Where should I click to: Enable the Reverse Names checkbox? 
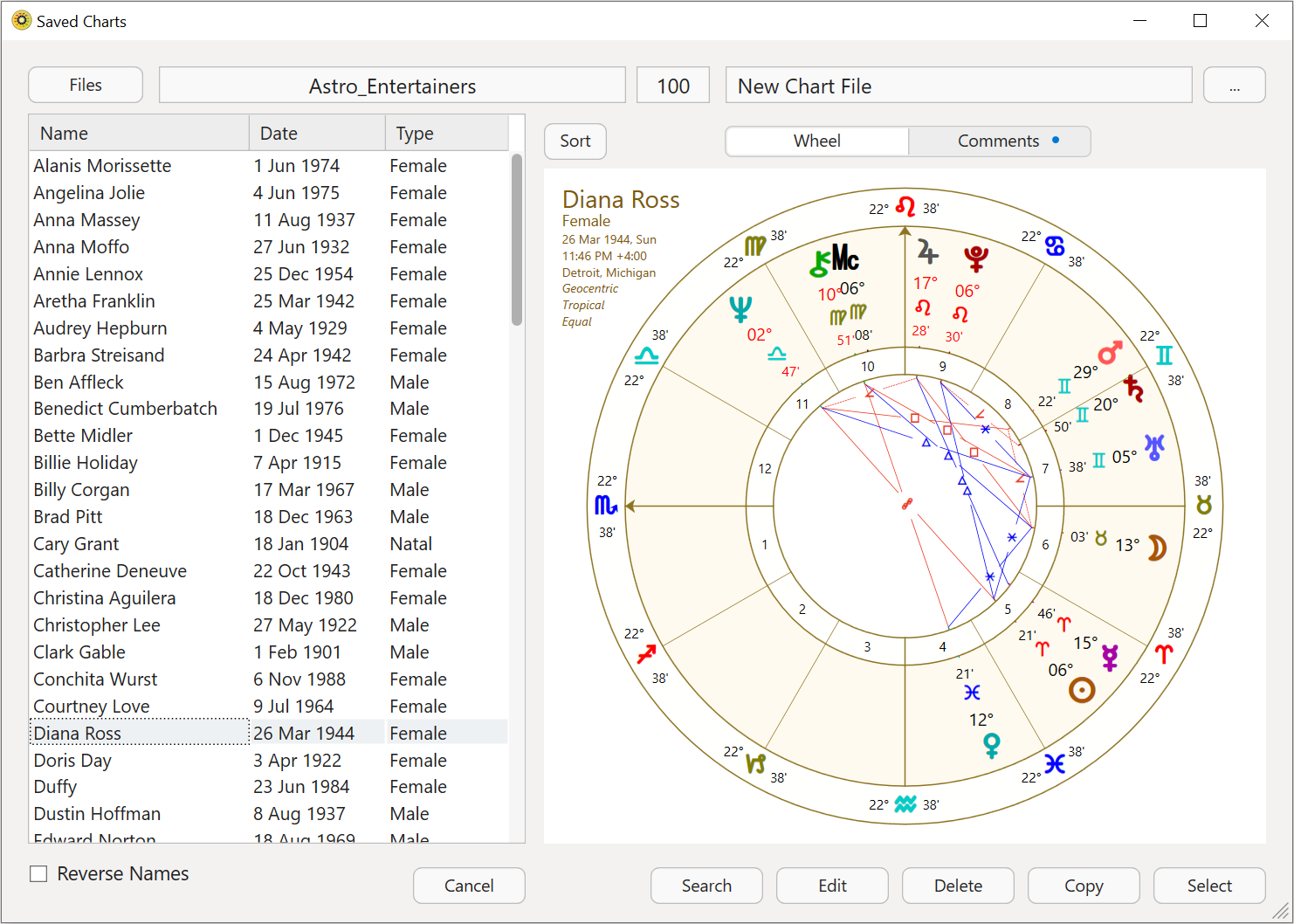(x=38, y=873)
